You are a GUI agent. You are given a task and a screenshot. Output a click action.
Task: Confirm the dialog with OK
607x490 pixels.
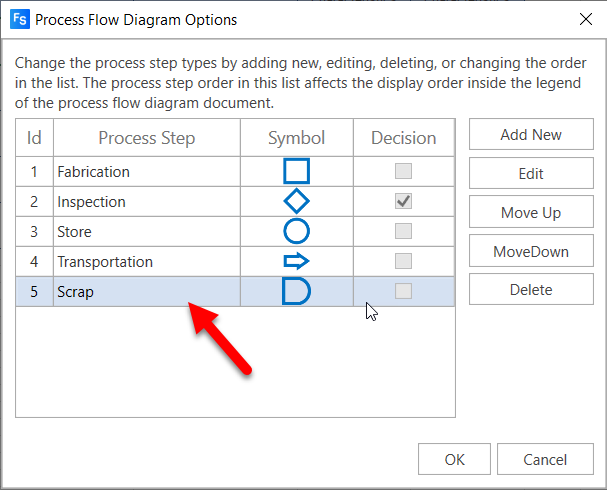[x=455, y=460]
